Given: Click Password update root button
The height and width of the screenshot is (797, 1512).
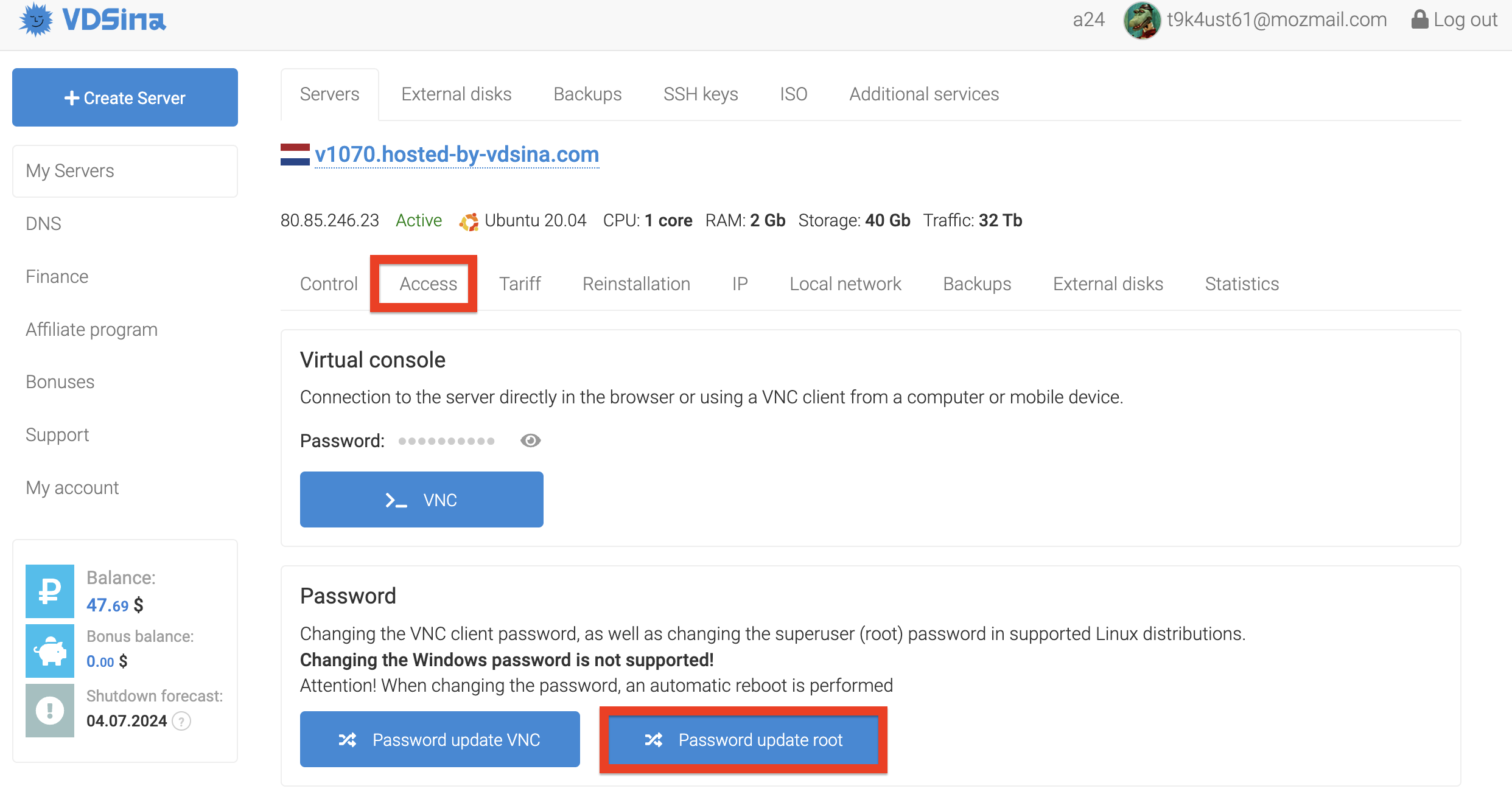Looking at the screenshot, I should (x=743, y=740).
